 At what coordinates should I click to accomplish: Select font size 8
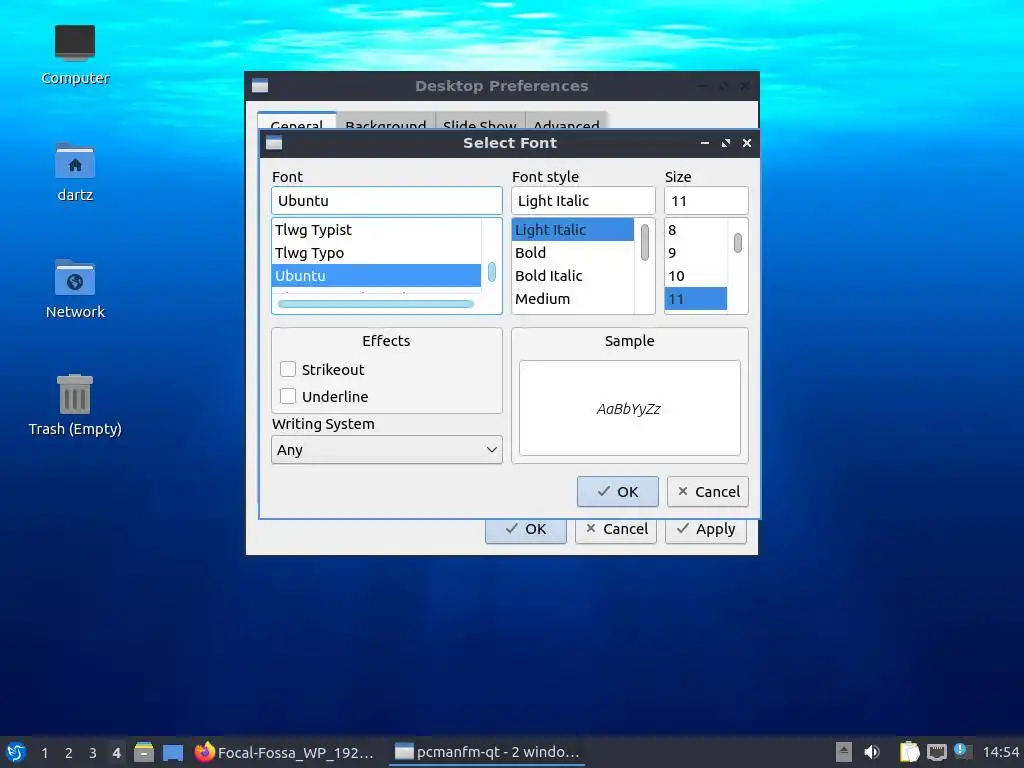pos(696,230)
